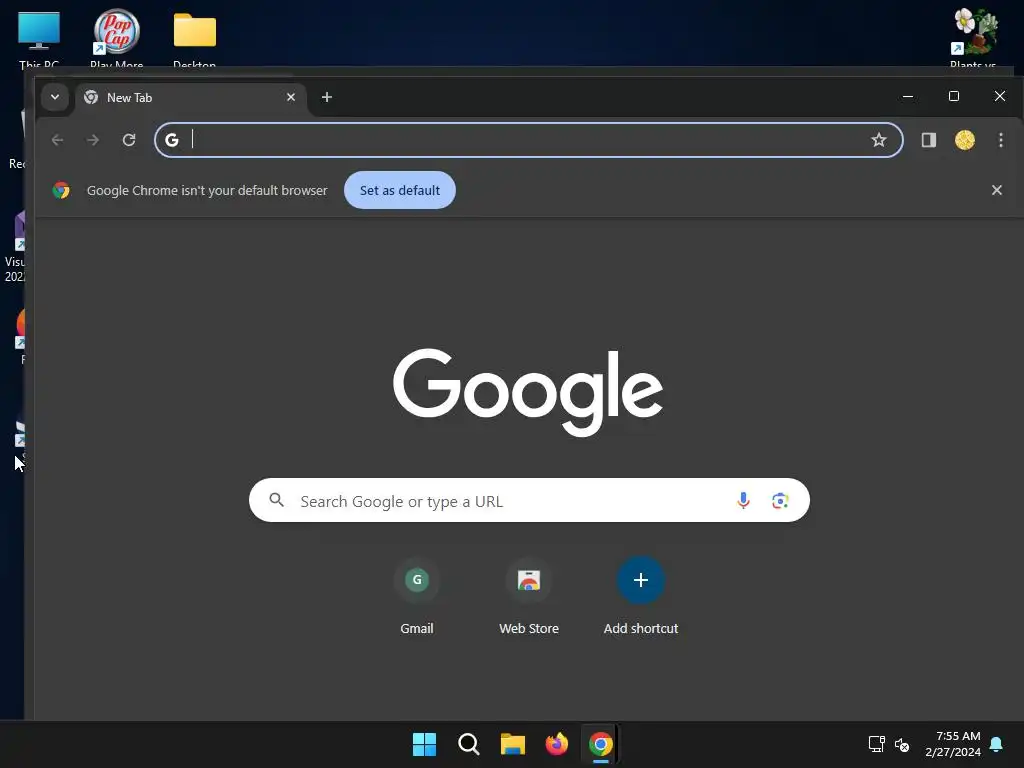Reload the page
The image size is (1024, 768).
pyautogui.click(x=129, y=140)
